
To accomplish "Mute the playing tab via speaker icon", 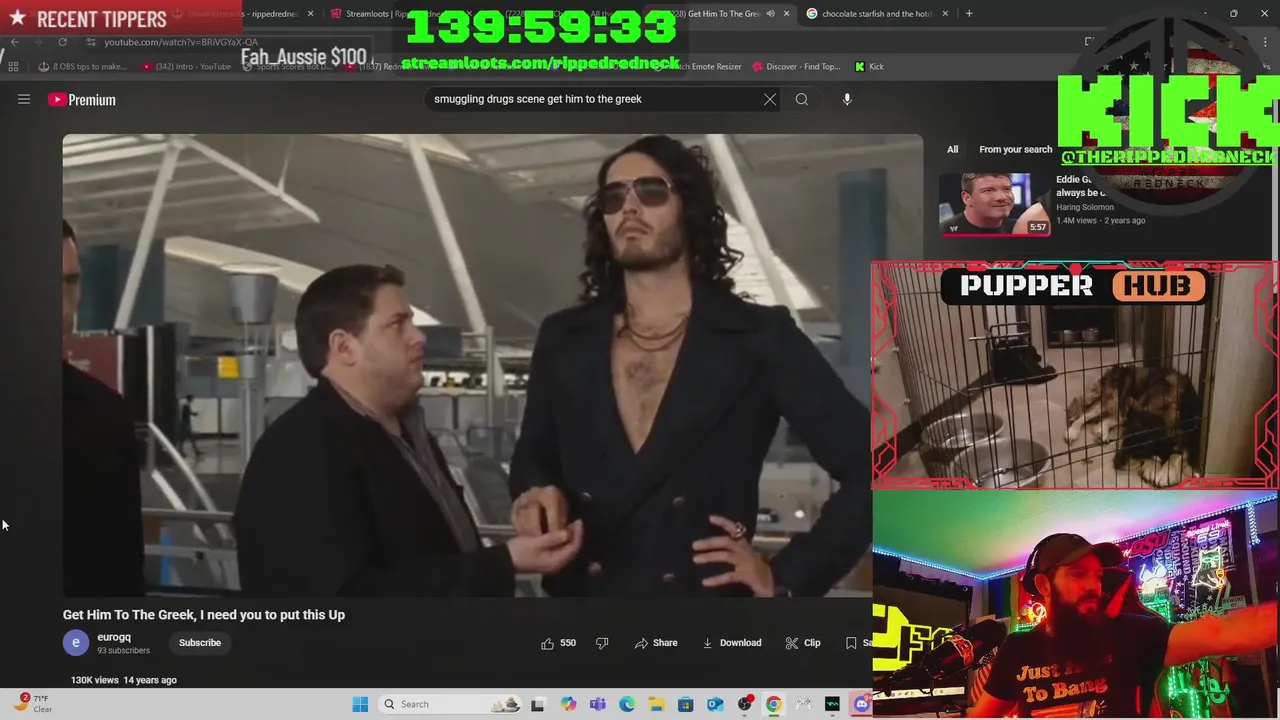I will (x=770, y=14).
